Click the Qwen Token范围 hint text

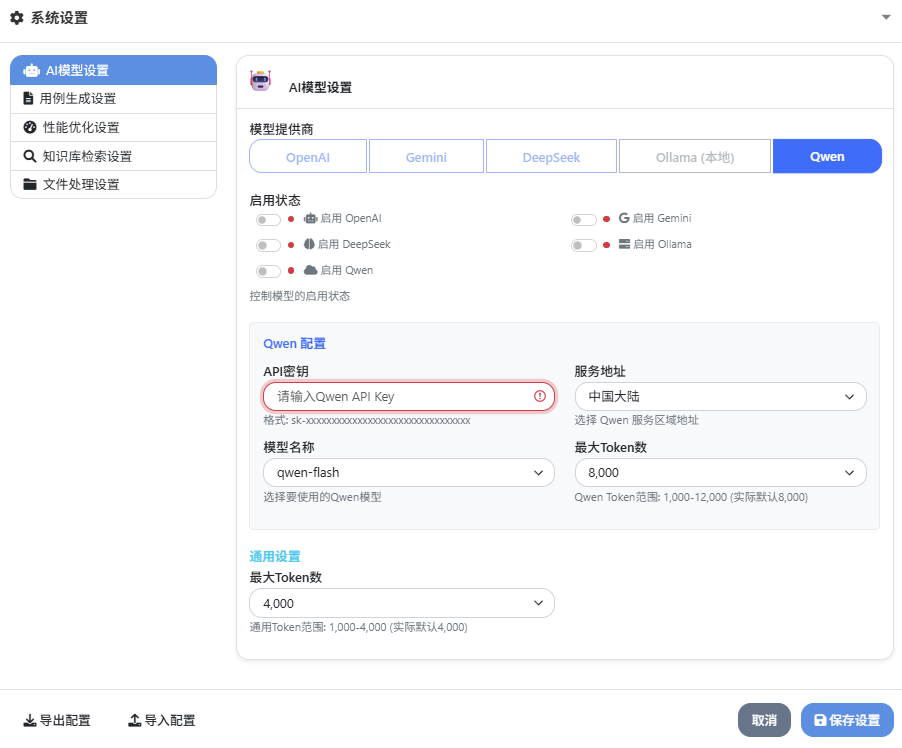[x=691, y=497]
